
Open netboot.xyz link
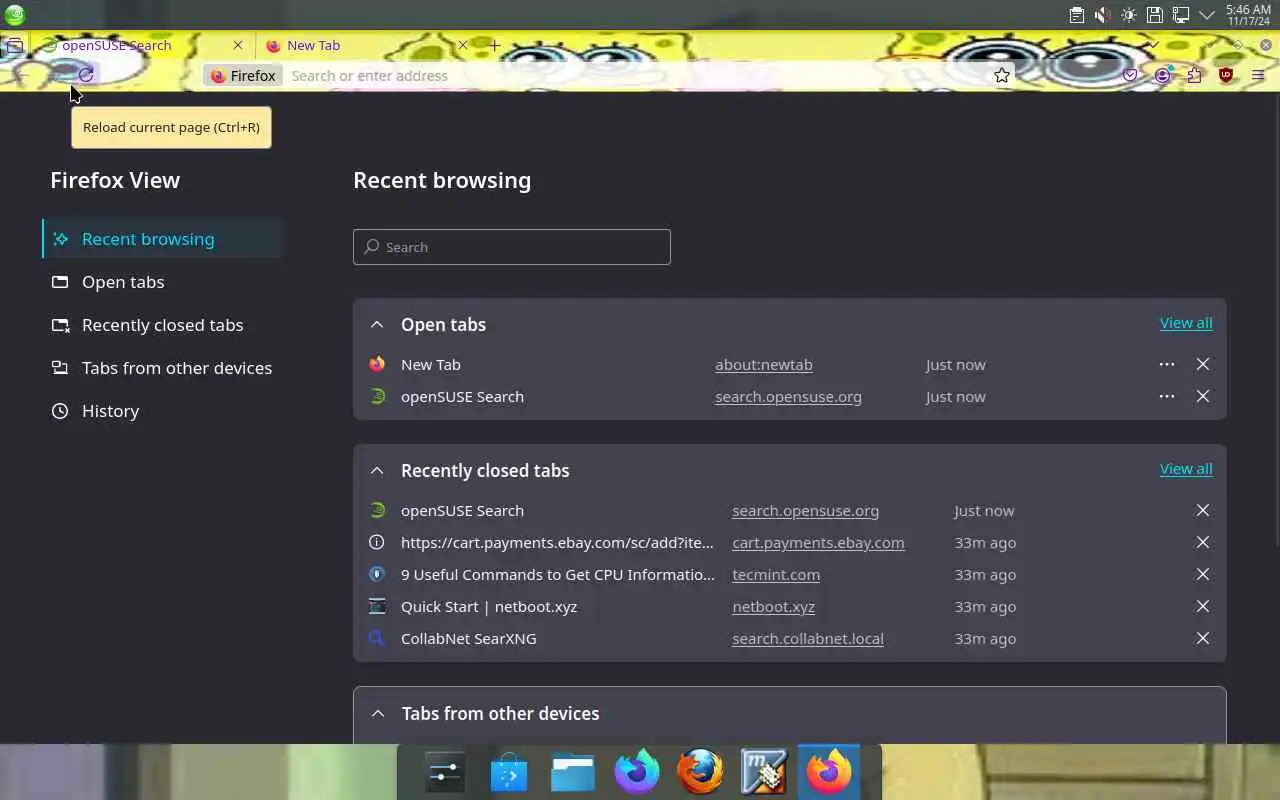[x=773, y=607]
